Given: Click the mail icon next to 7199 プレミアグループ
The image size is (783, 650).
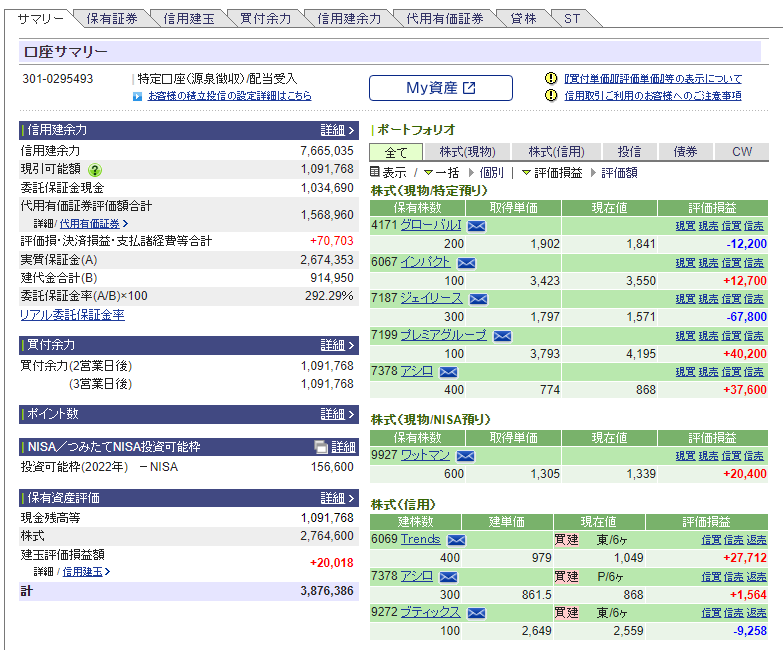Looking at the screenshot, I should pos(502,336).
